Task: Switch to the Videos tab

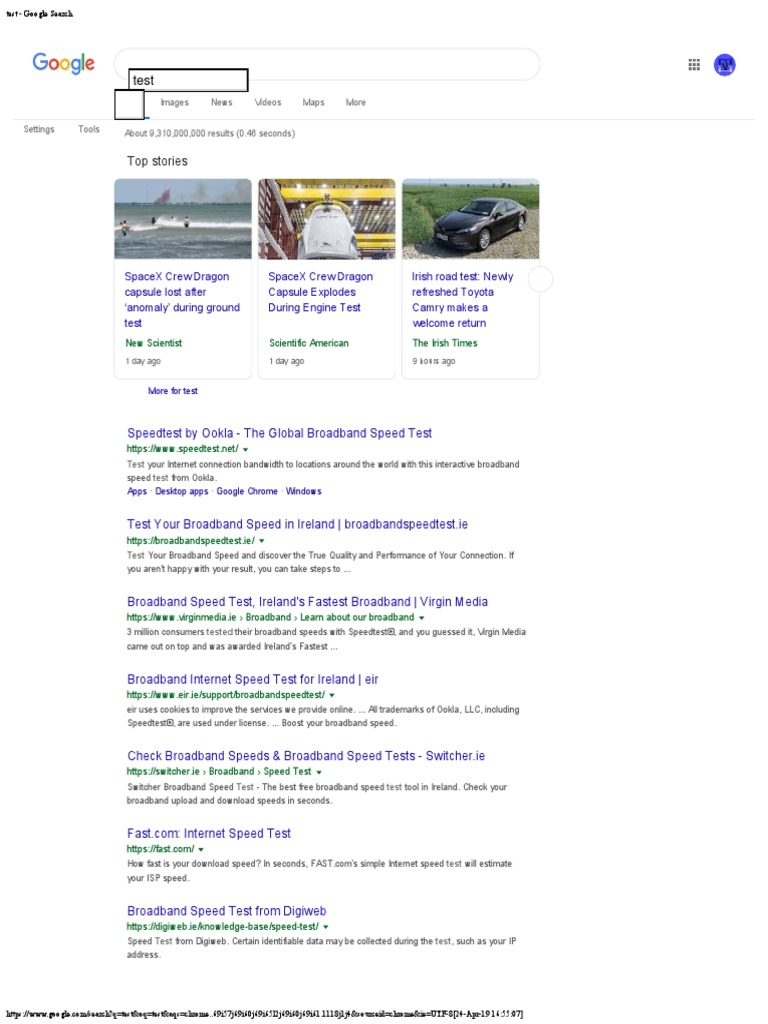Action: pyautogui.click(x=268, y=103)
